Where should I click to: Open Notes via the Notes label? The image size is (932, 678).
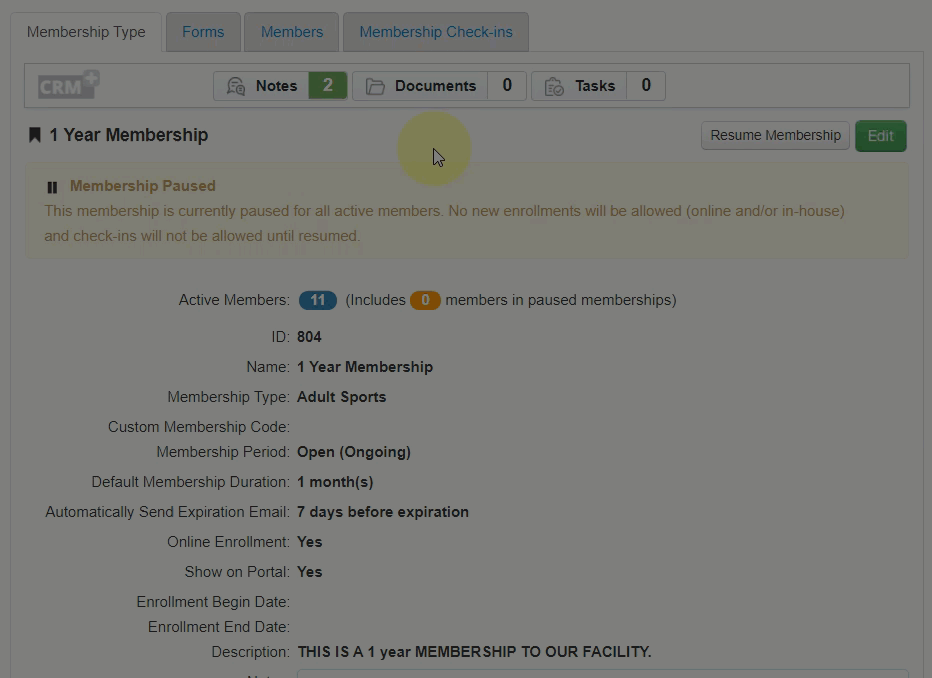pyautogui.click(x=276, y=86)
